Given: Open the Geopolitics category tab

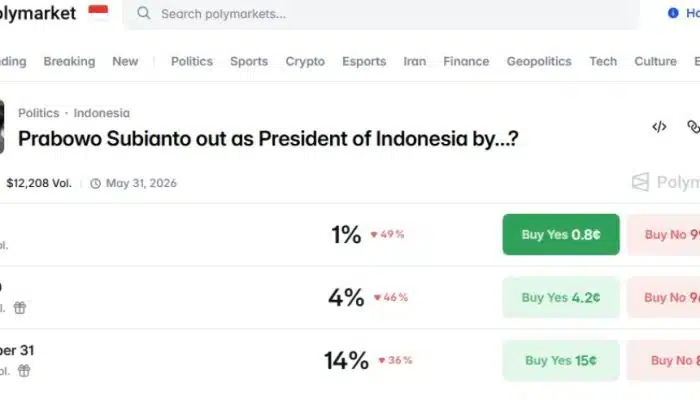Looking at the screenshot, I should tap(539, 61).
